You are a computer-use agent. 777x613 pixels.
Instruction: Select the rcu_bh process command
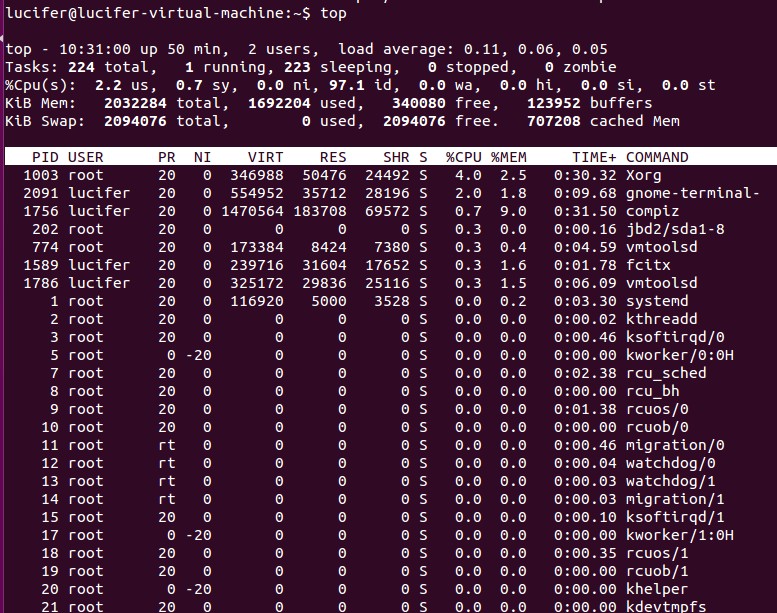(652, 391)
